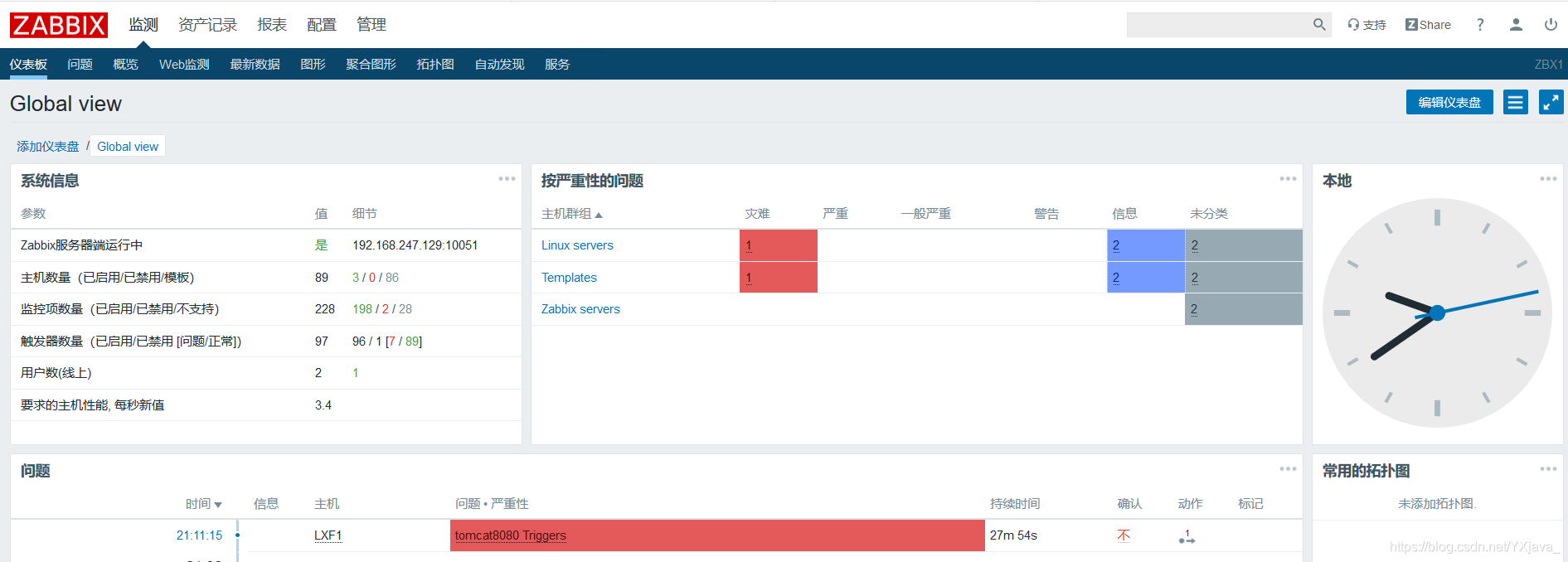Open the Templates host group link

coord(569,278)
